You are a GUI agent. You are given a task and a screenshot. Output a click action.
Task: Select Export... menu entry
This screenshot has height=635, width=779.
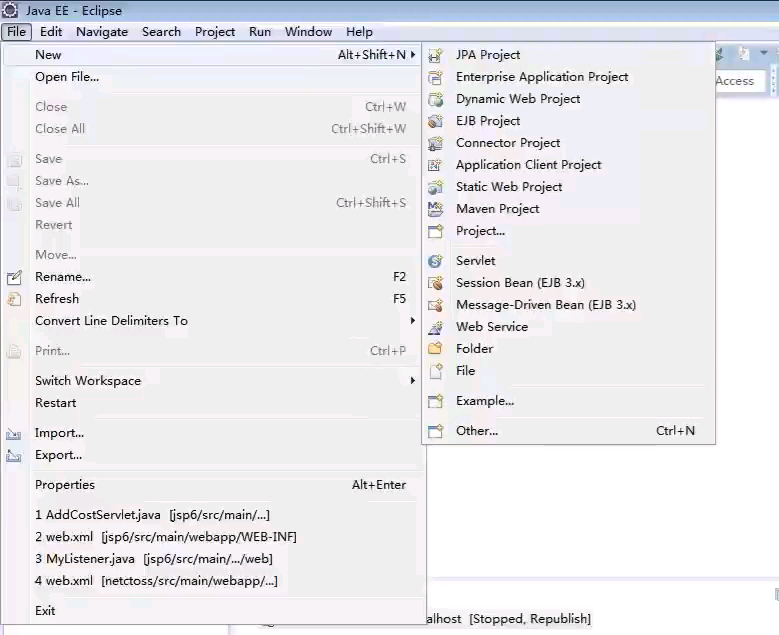[x=213, y=455]
